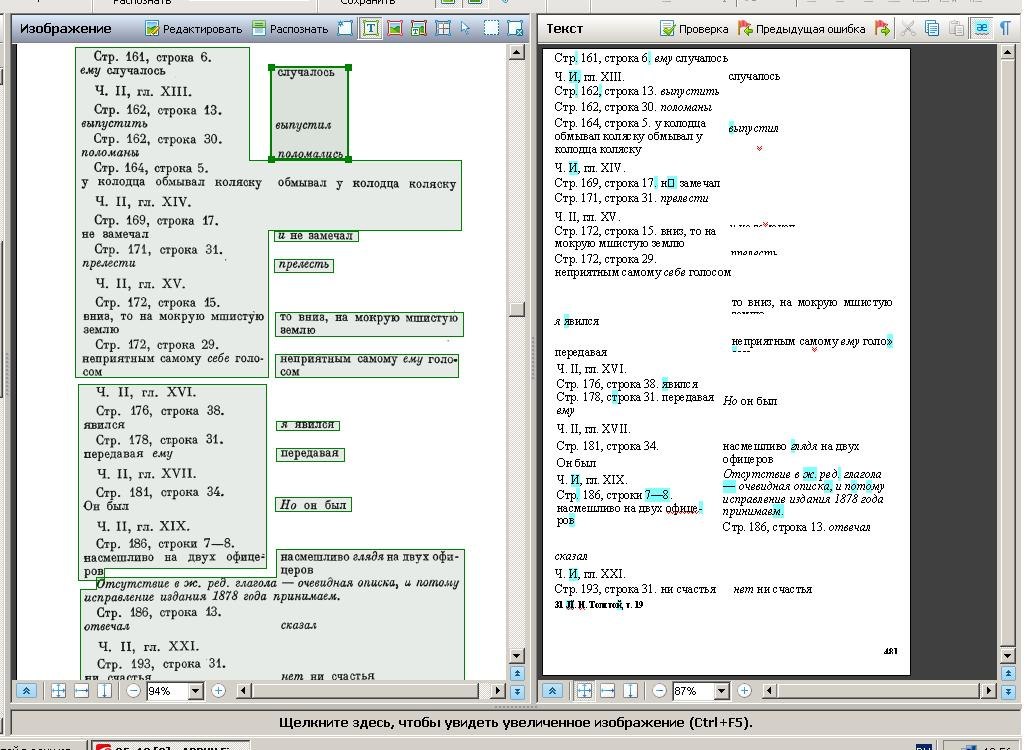
Task: Select the draw recognition area tool
Action: pyautogui.click(x=345, y=28)
